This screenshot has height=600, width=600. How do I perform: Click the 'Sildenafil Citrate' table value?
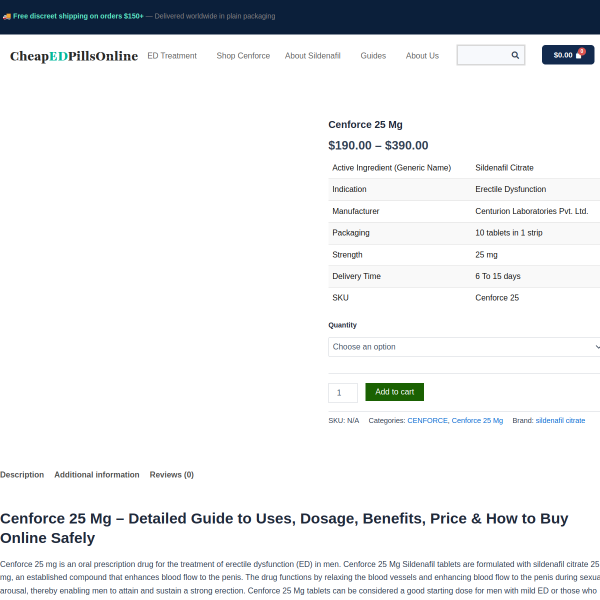[x=504, y=168]
